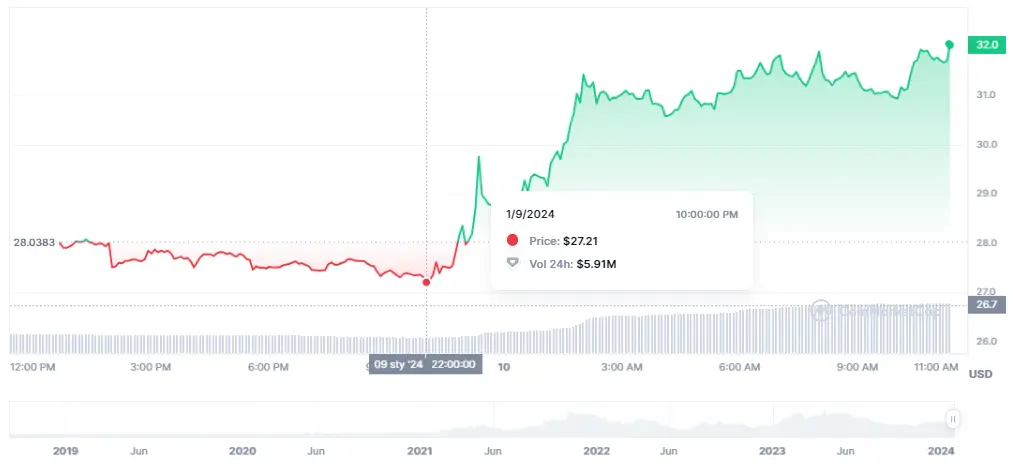Click the red price dot in tooltip
Image resolution: width=1013 pixels, height=469 pixels.
tap(513, 241)
